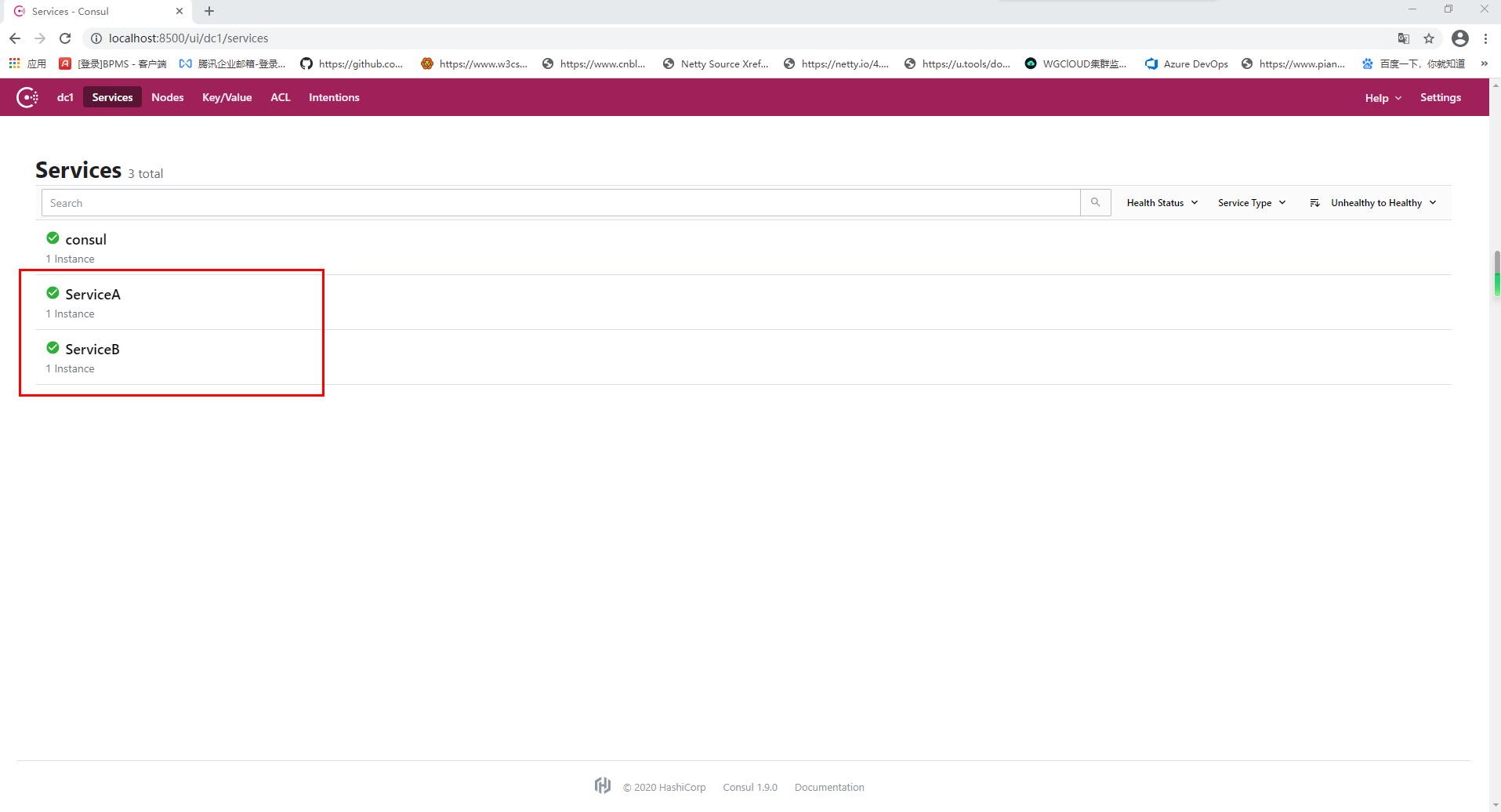Go back using browser back arrow
The width and height of the screenshot is (1501, 812).
pos(15,38)
